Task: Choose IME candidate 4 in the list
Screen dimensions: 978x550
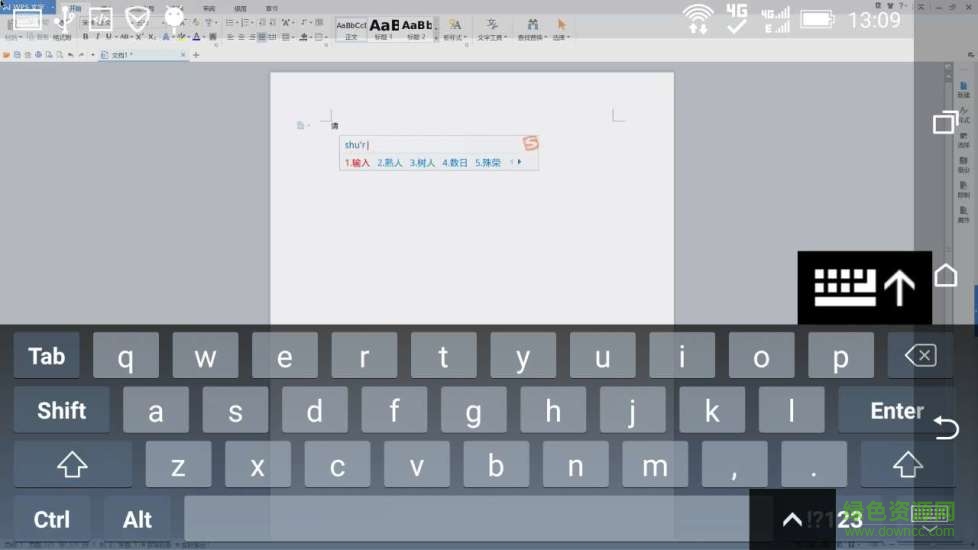Action: [x=455, y=163]
